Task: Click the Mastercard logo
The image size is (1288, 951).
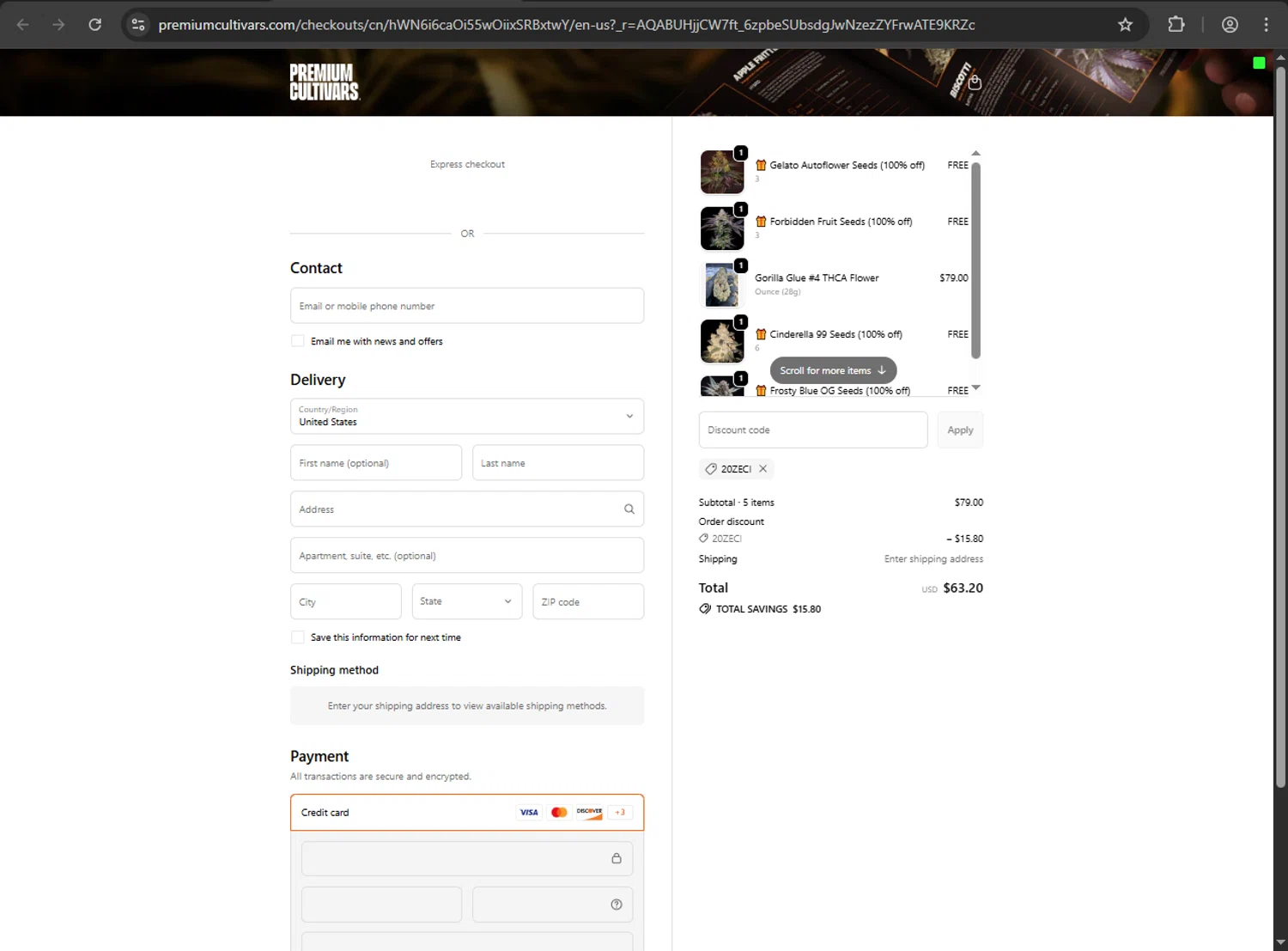Action: pyautogui.click(x=559, y=813)
